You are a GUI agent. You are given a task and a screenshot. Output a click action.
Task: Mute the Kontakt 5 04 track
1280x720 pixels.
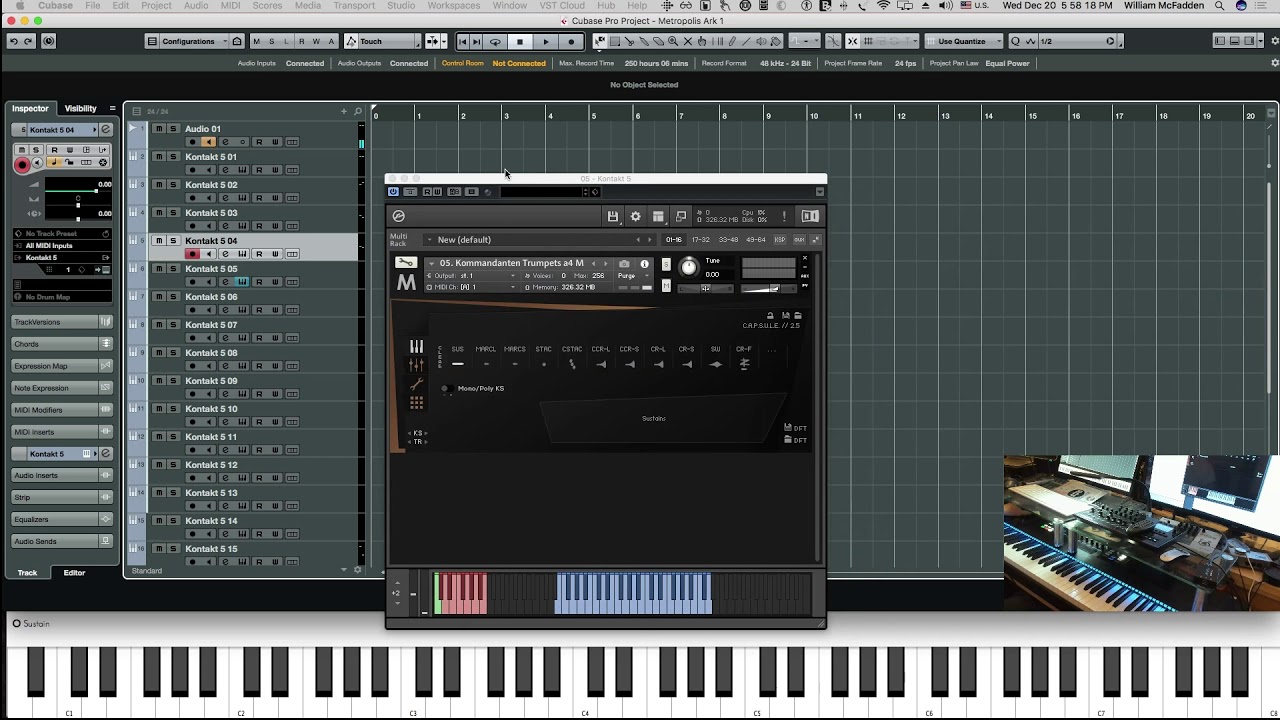[x=158, y=241]
